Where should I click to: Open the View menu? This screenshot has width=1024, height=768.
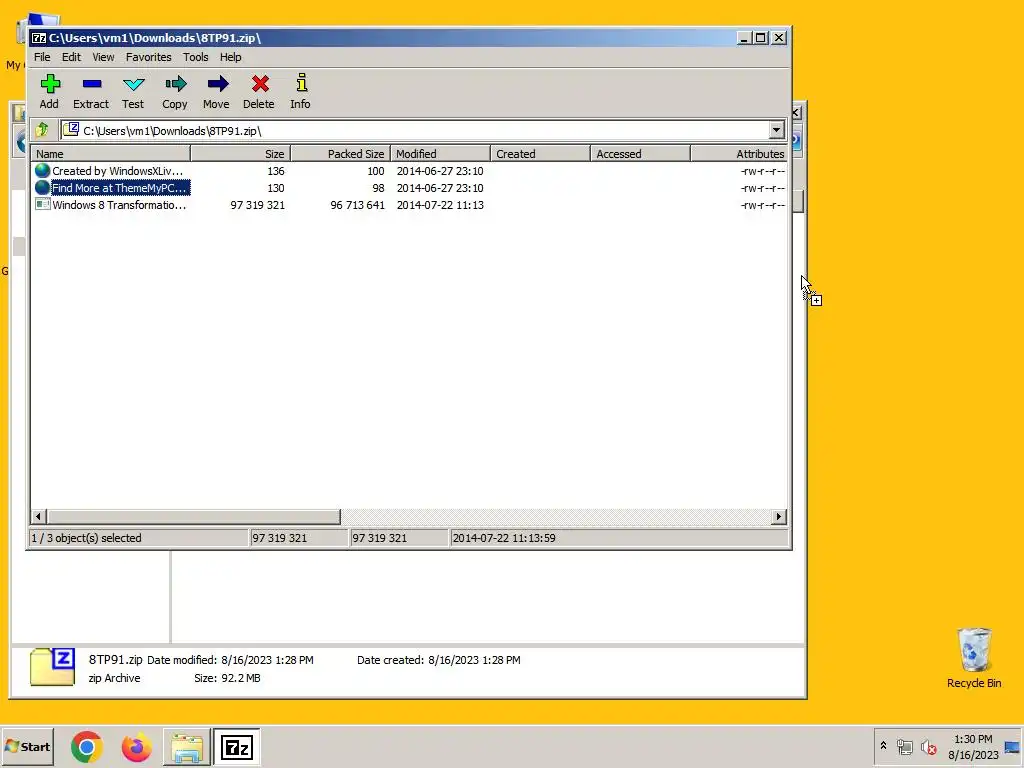pos(103,57)
